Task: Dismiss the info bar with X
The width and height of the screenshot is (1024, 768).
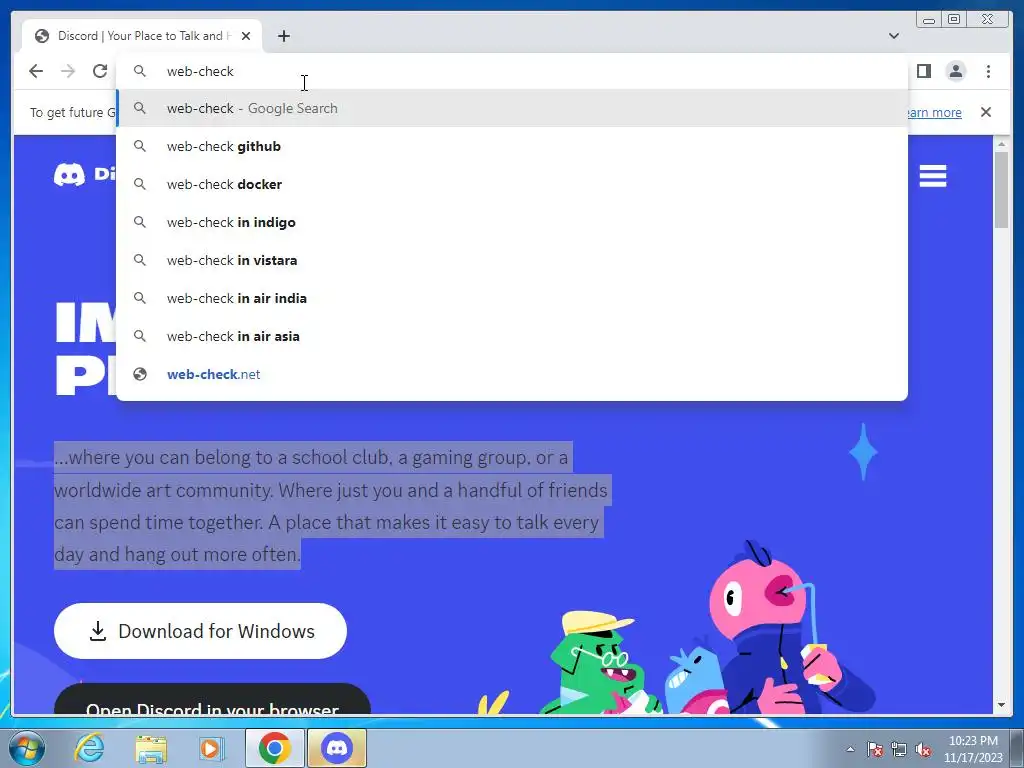Action: point(986,112)
